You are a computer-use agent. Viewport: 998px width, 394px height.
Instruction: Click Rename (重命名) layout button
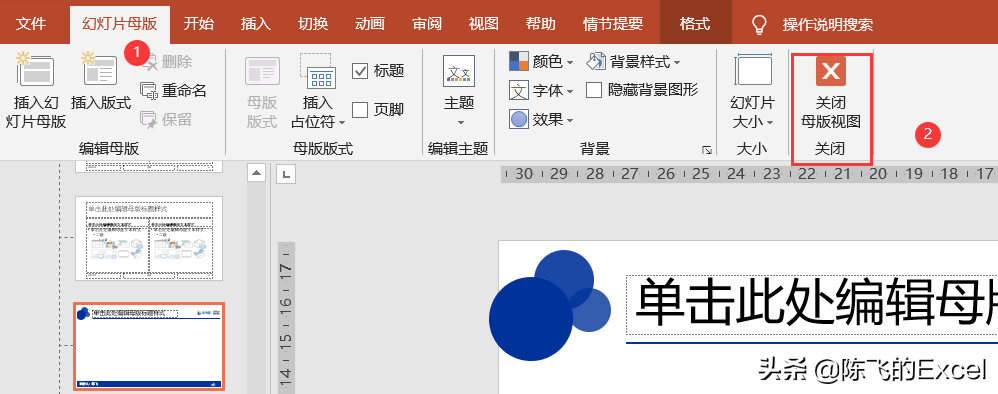[173, 91]
